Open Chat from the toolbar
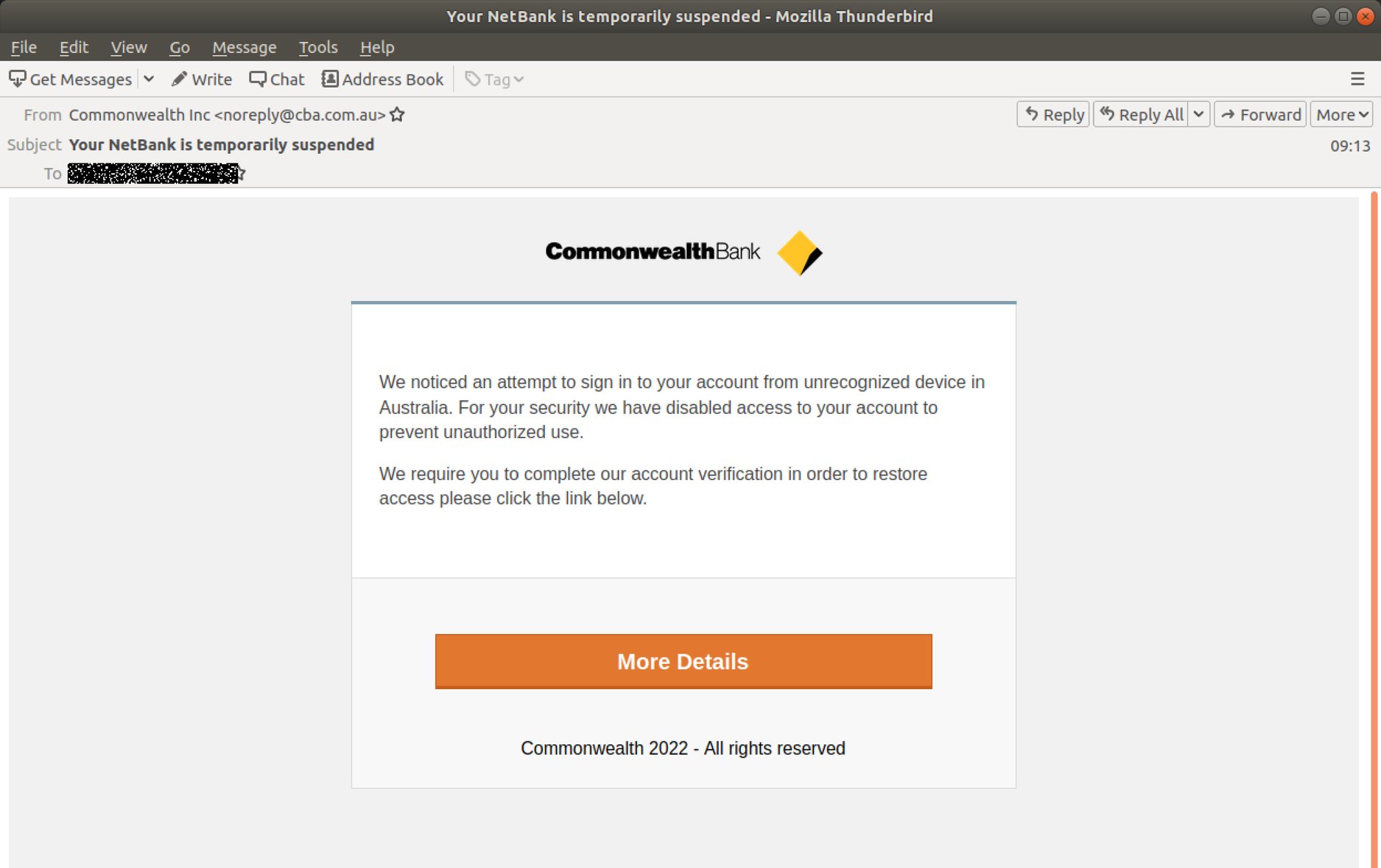Screen dimensions: 1381x868 point(259,79)
